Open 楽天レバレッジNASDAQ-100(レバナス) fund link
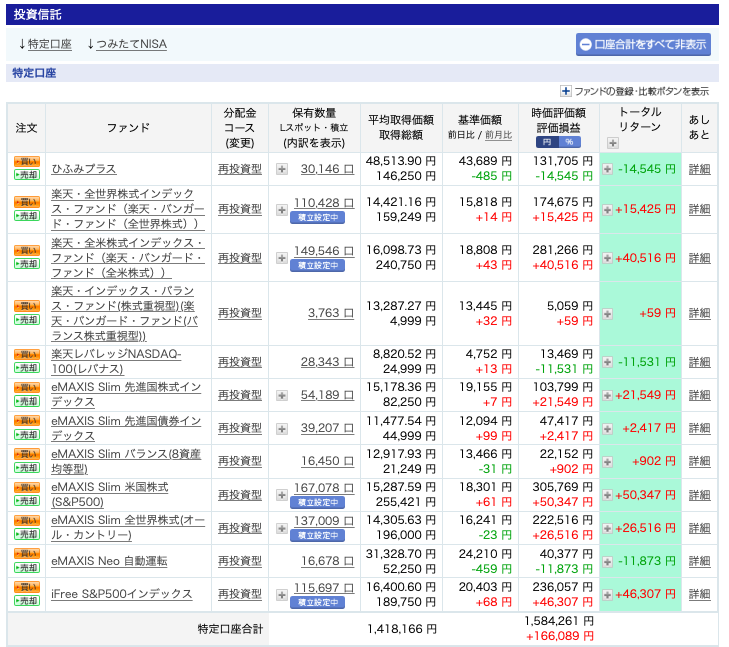 (116, 362)
